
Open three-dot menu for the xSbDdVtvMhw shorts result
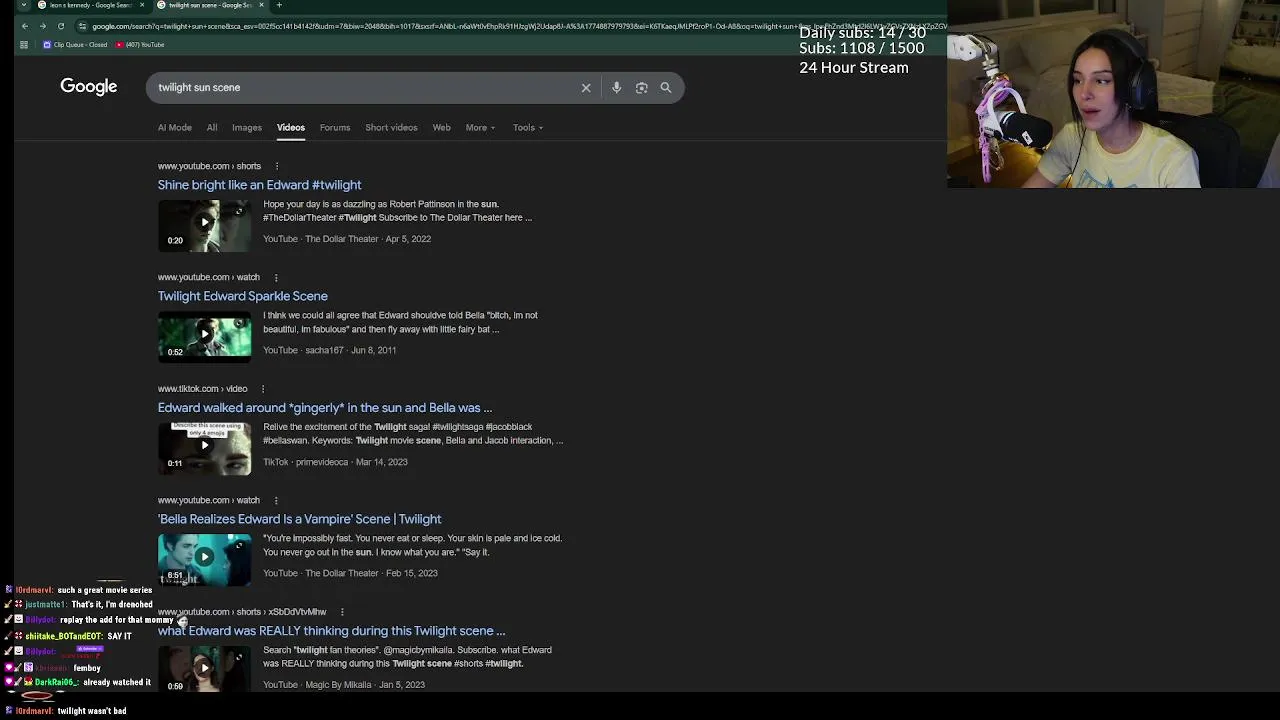[x=342, y=612]
